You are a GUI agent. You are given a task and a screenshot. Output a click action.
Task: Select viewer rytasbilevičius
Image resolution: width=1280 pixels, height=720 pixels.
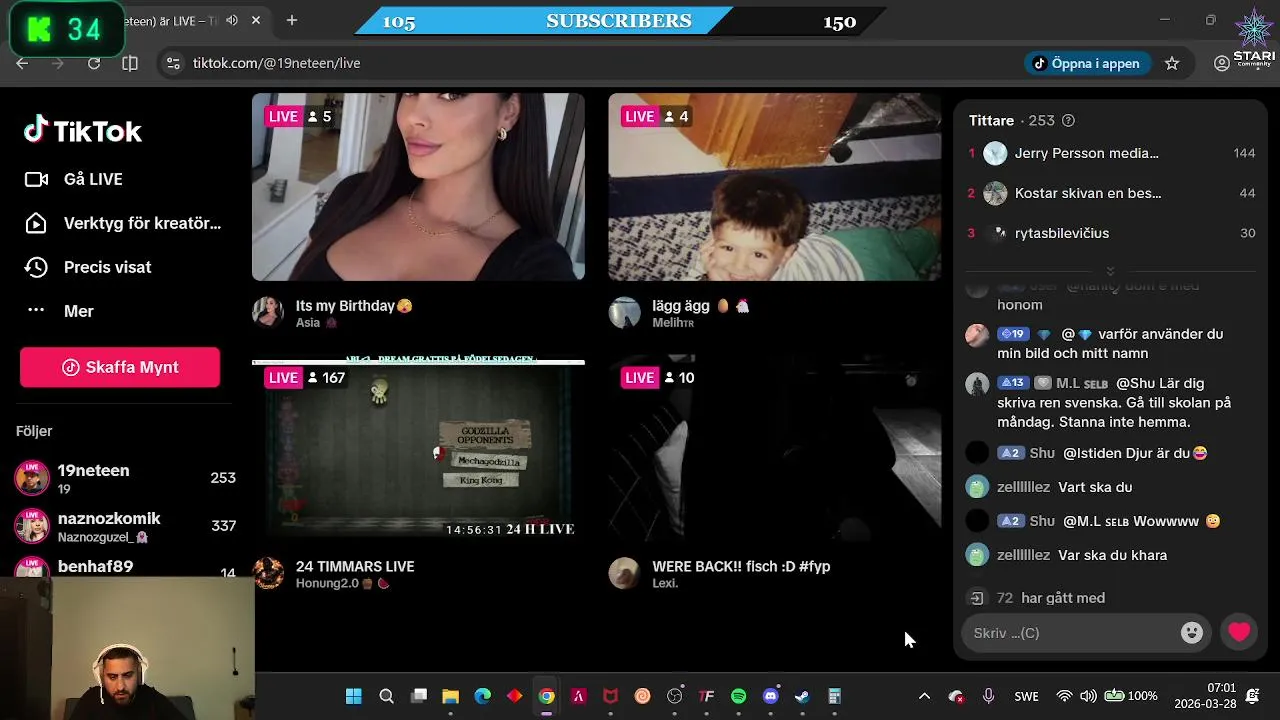tap(1111, 233)
